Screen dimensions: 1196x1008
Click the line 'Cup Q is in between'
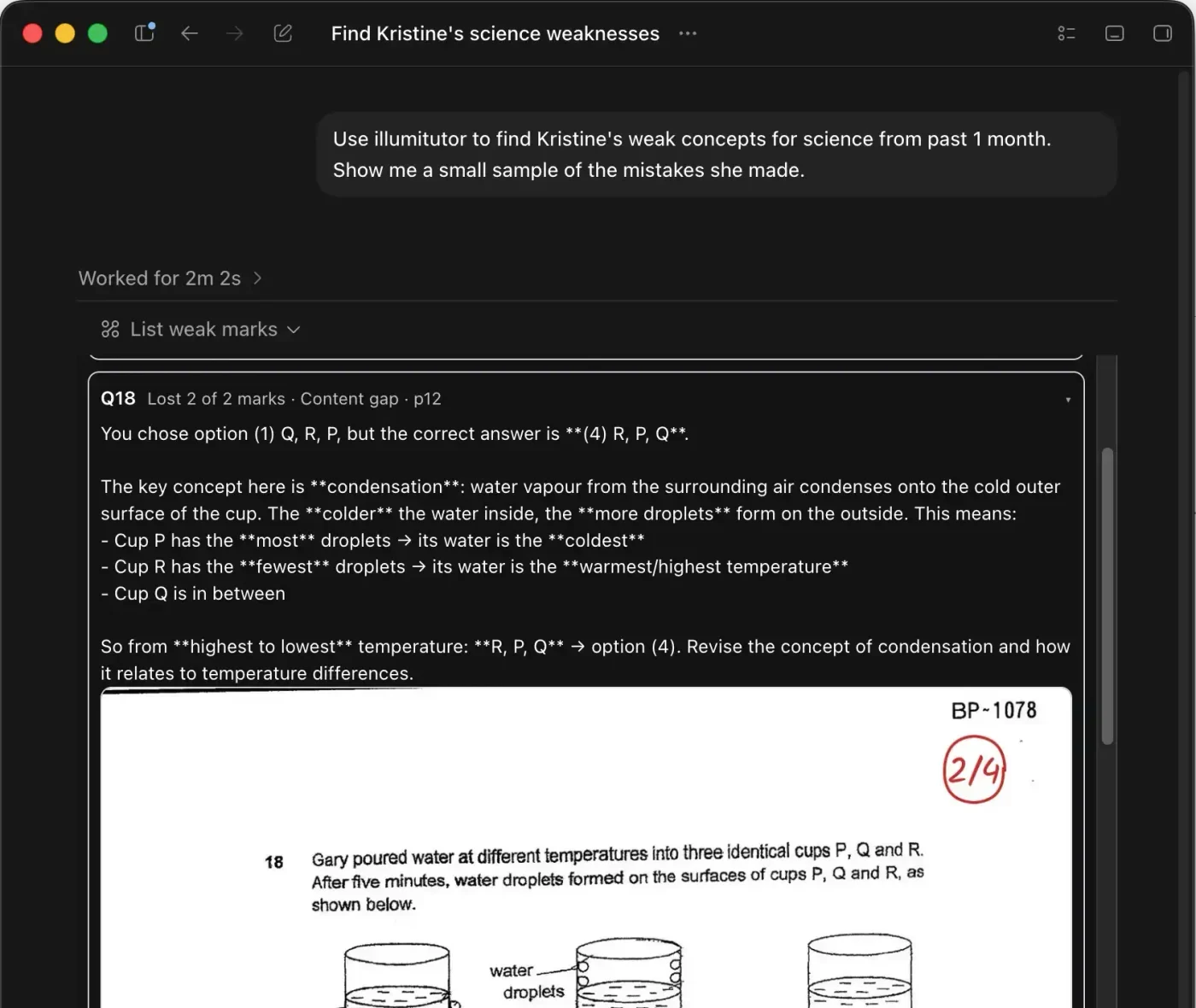point(193,594)
